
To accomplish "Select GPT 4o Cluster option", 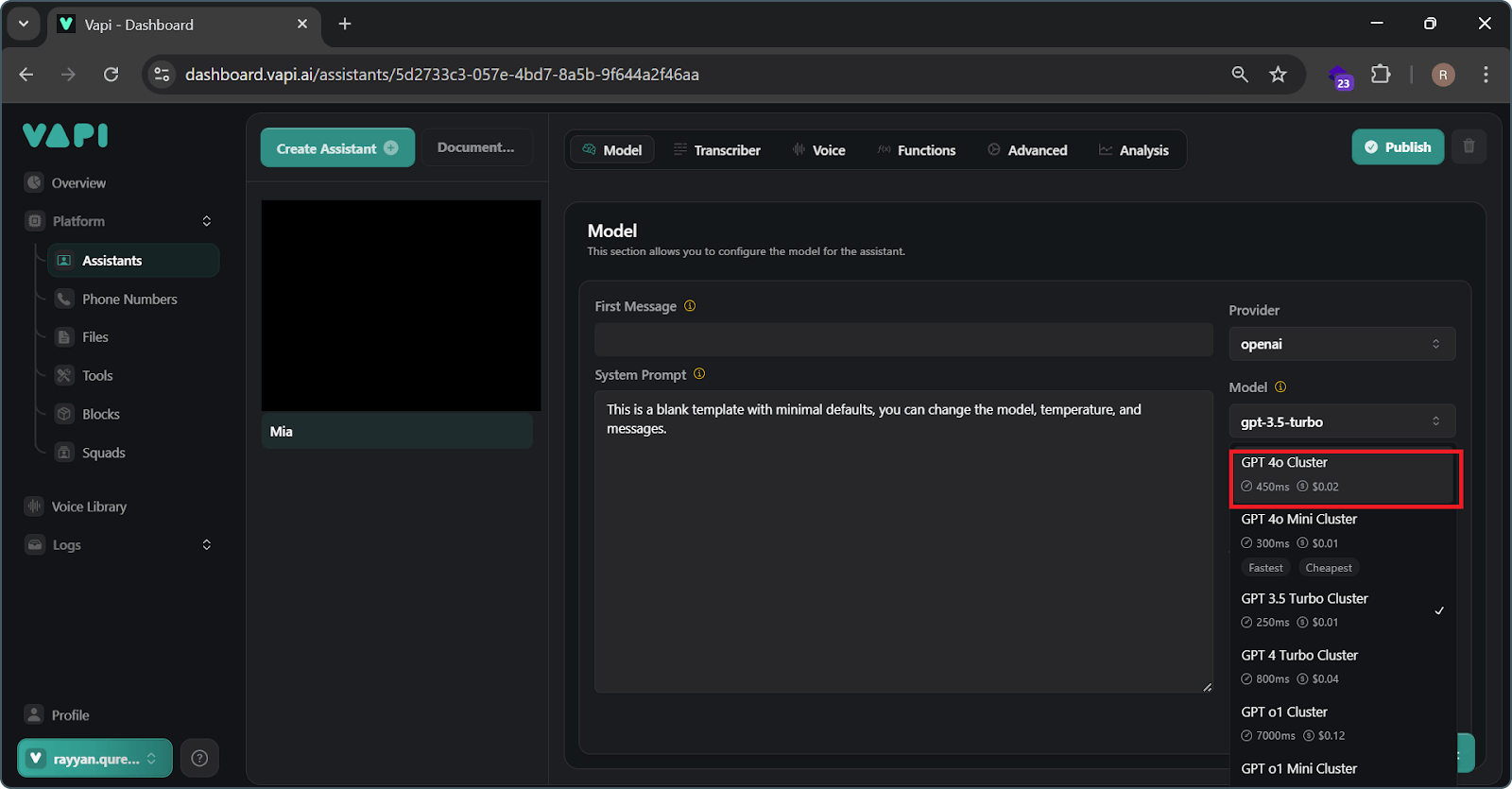I will coord(1342,474).
